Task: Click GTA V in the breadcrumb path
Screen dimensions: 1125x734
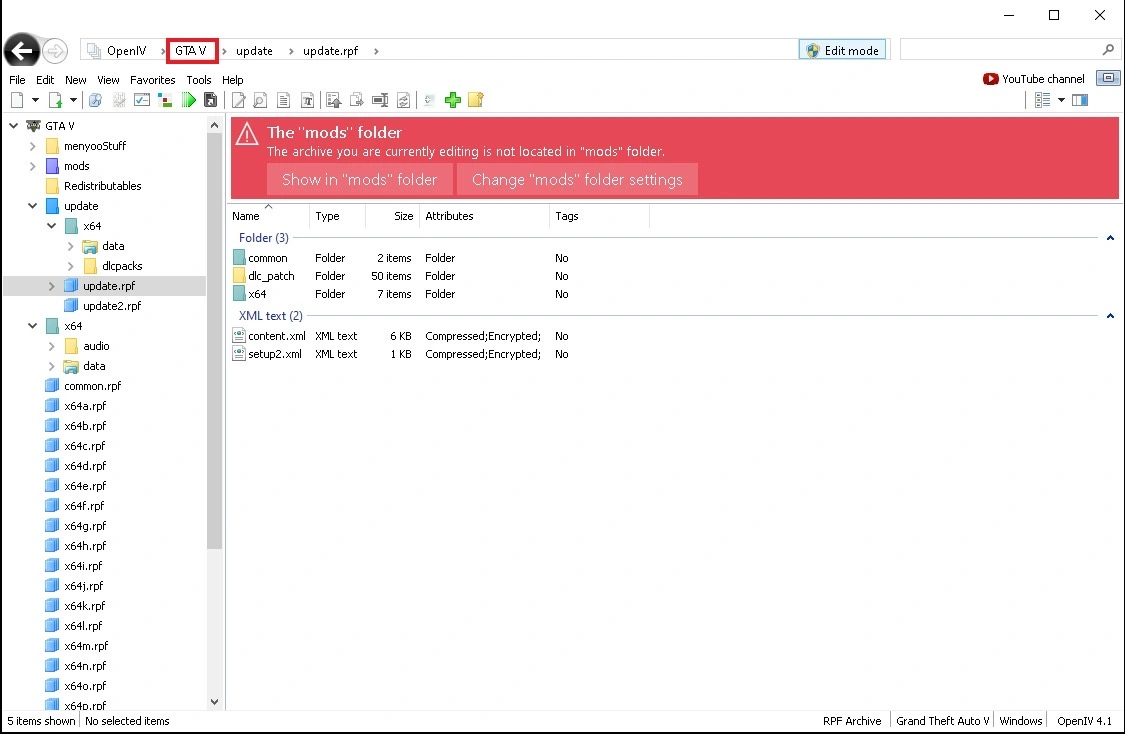Action: click(191, 51)
